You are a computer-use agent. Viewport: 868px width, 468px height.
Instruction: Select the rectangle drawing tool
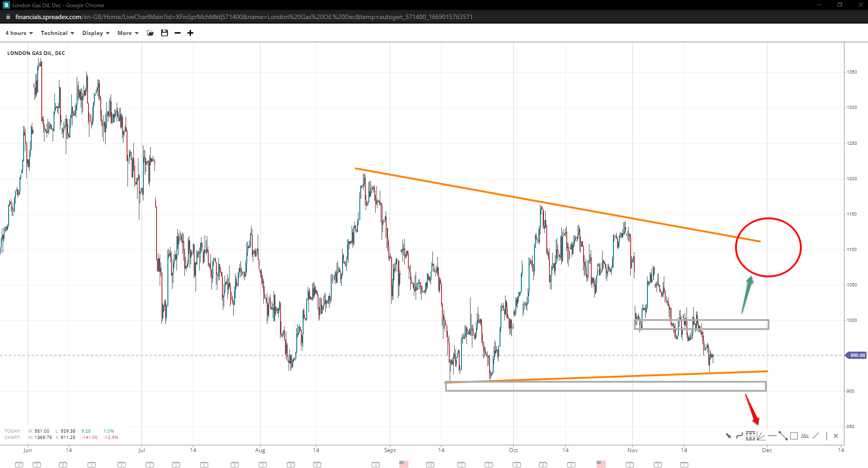[x=794, y=436]
